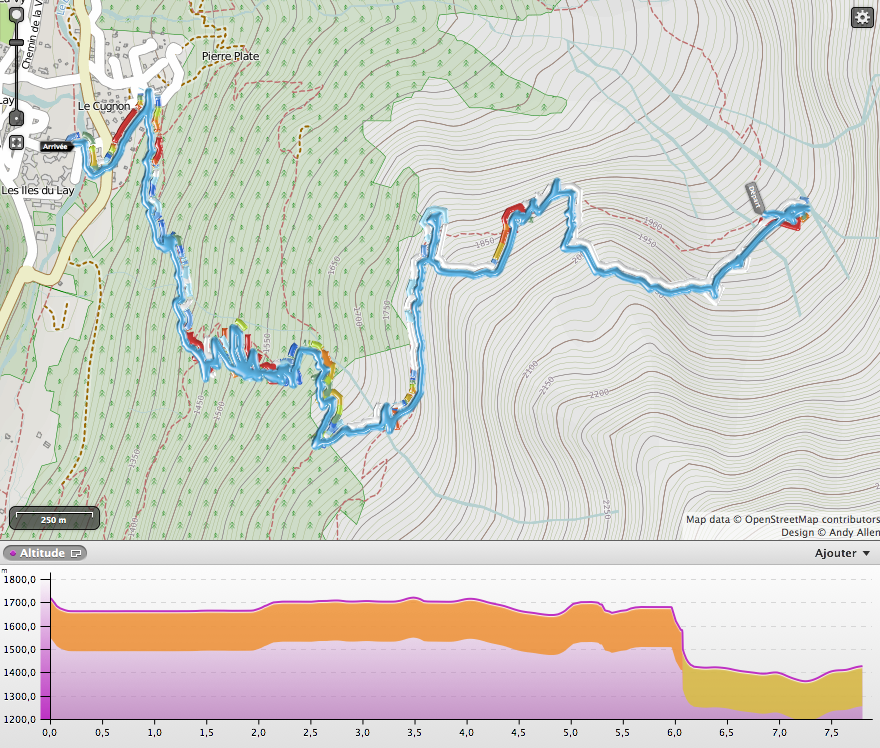
Task: Open map settings gear icon
Action: coord(861,17)
